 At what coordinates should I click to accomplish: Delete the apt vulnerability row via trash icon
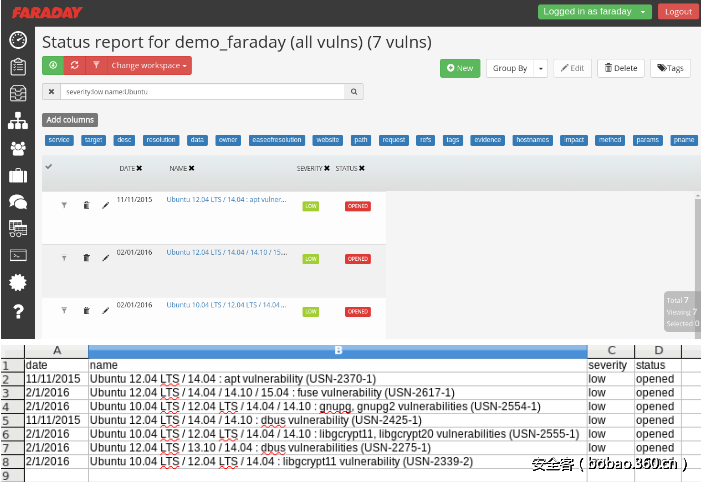(86, 205)
